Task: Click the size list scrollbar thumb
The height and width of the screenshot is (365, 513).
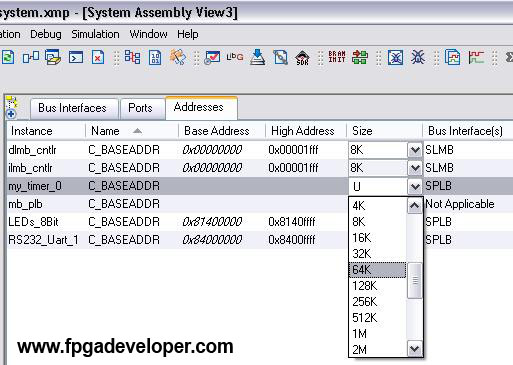Action: coord(414,281)
